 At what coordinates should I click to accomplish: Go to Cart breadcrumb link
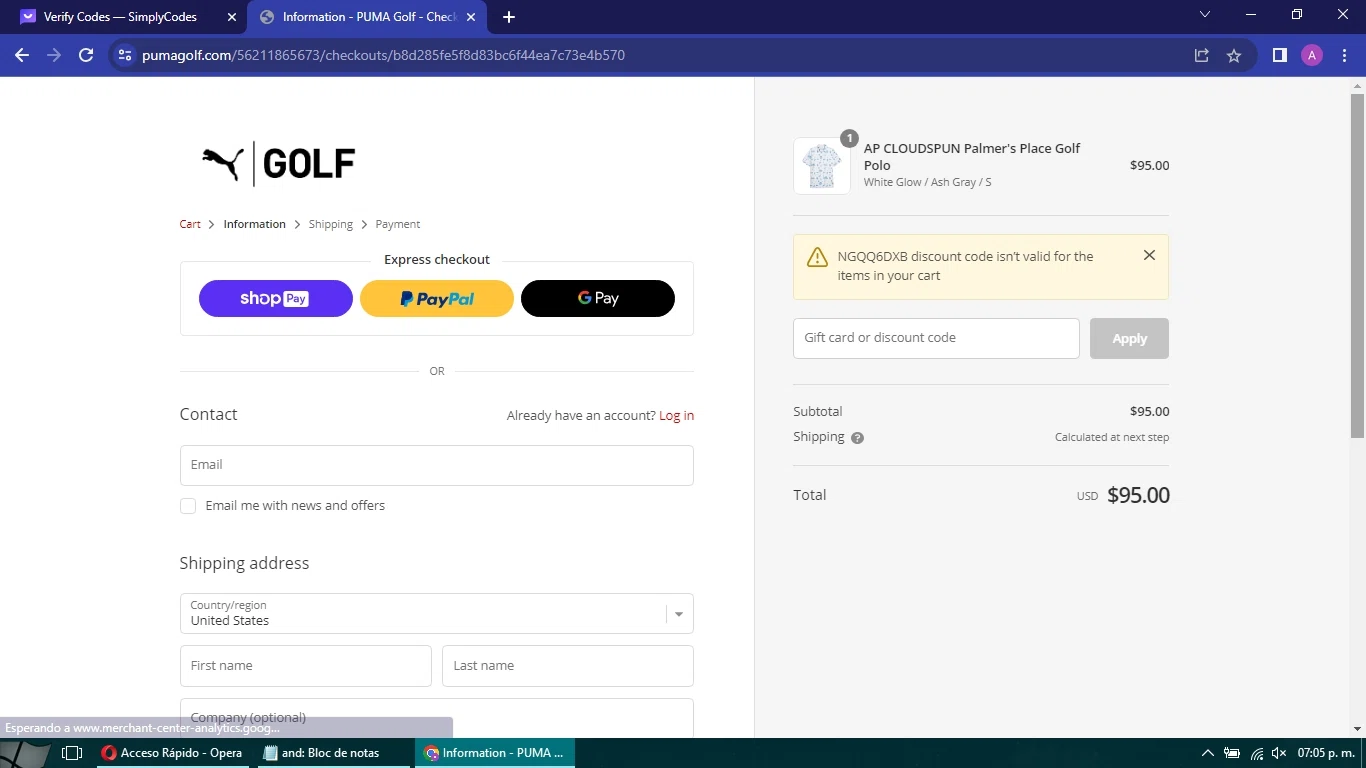[x=190, y=224]
